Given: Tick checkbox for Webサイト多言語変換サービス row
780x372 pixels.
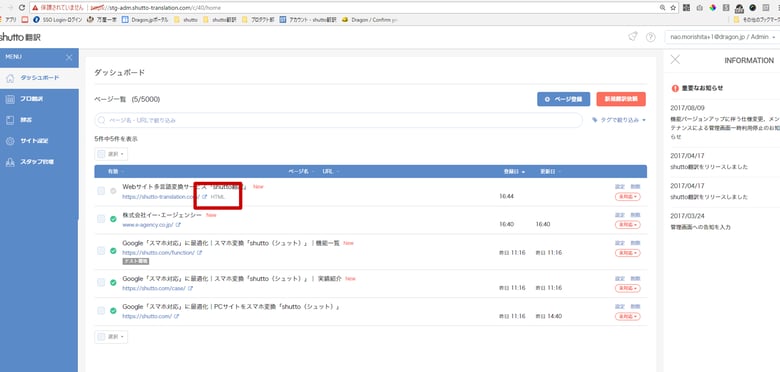Looking at the screenshot, I should click(101, 191).
